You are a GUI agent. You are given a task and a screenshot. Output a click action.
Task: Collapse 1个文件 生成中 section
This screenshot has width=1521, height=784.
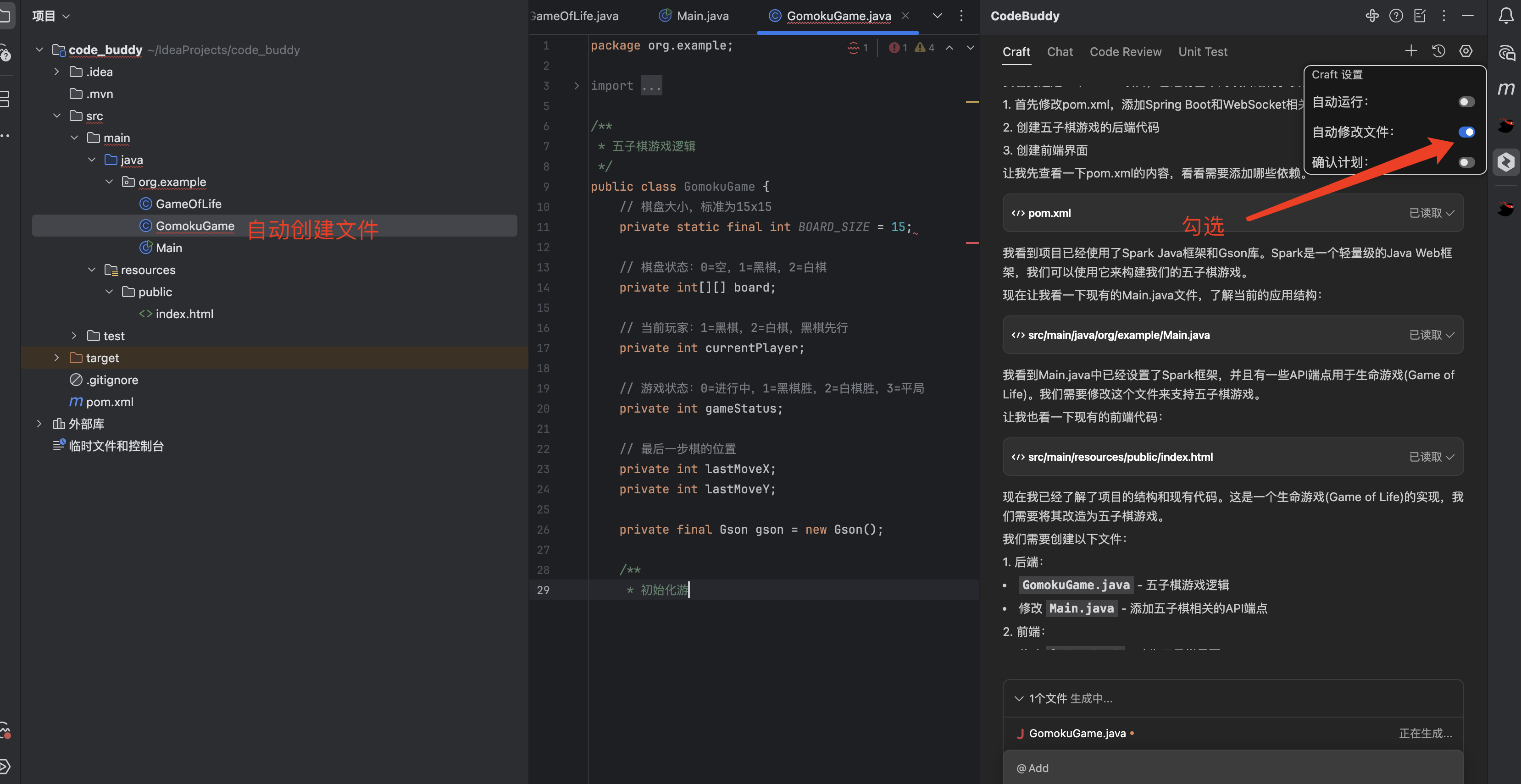point(1019,698)
